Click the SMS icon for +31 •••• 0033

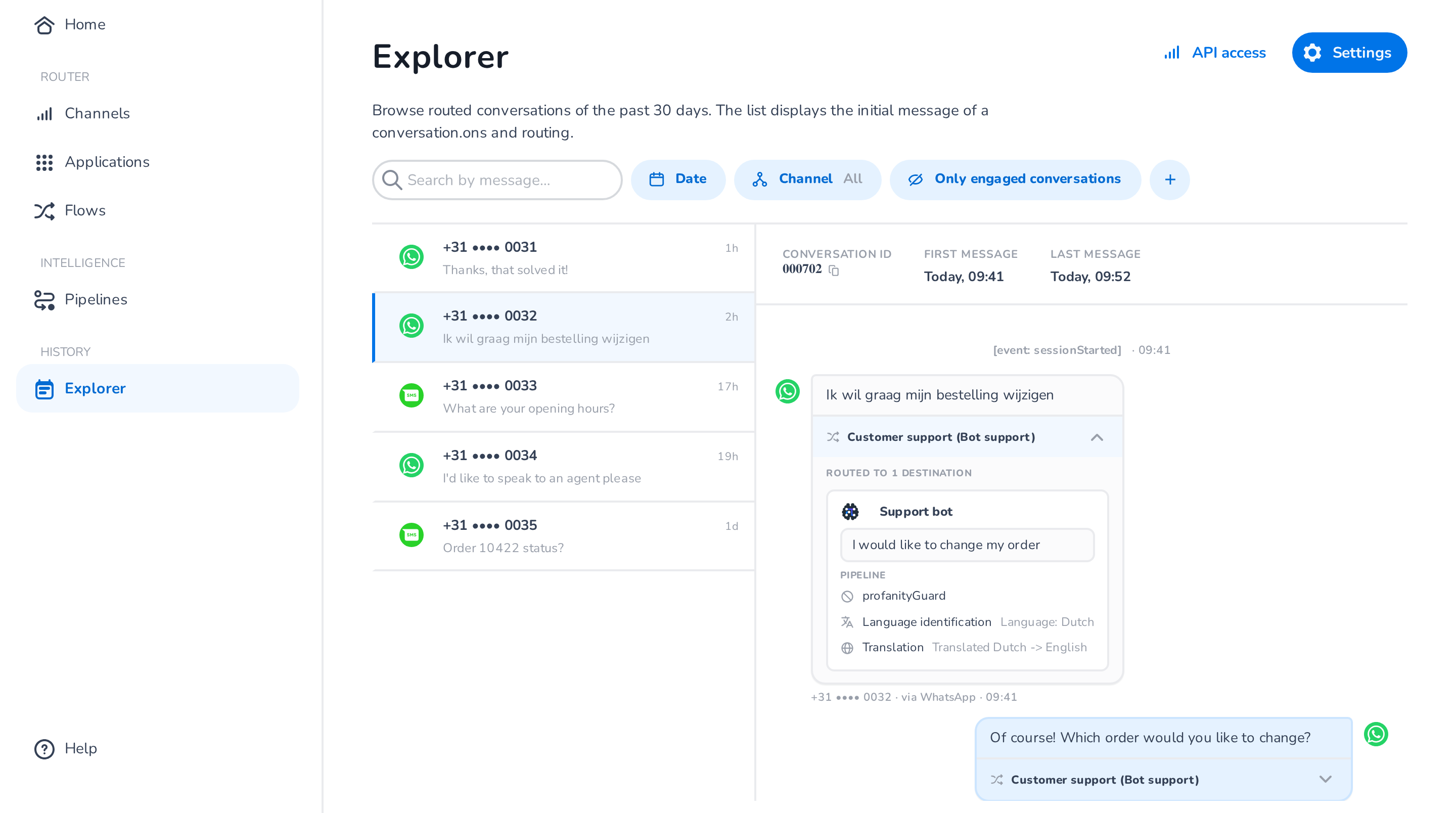point(412,395)
